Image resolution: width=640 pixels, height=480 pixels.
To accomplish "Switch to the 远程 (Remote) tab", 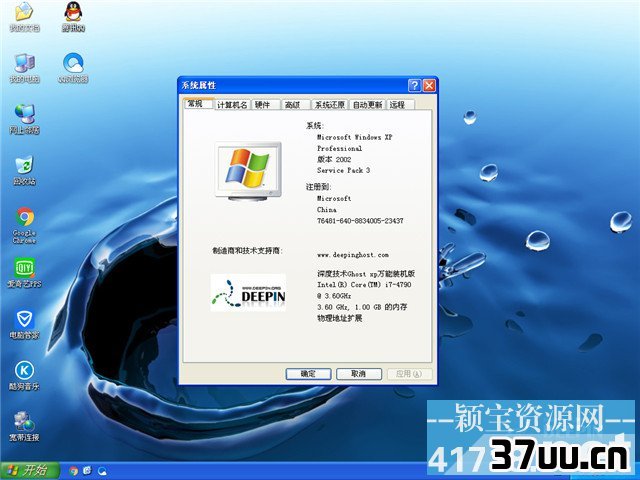I will [399, 105].
